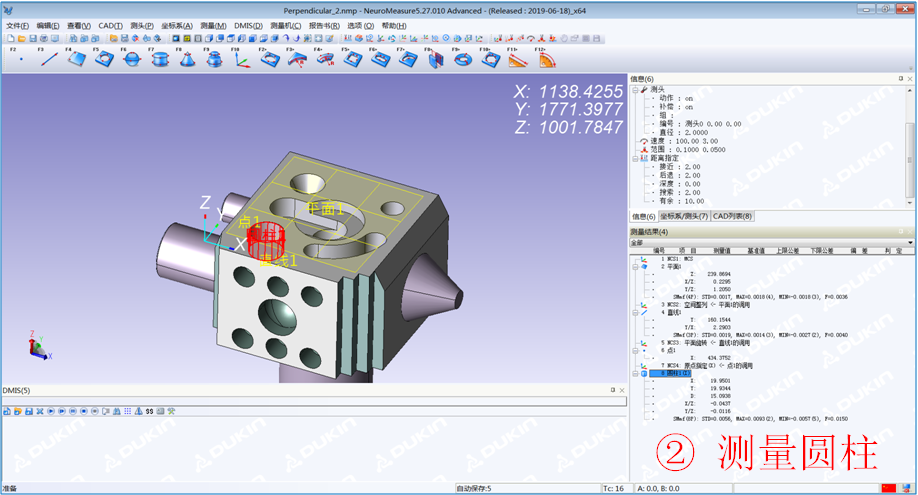Click the F12 angle measurement icon
The image size is (918, 495).
coord(546,60)
